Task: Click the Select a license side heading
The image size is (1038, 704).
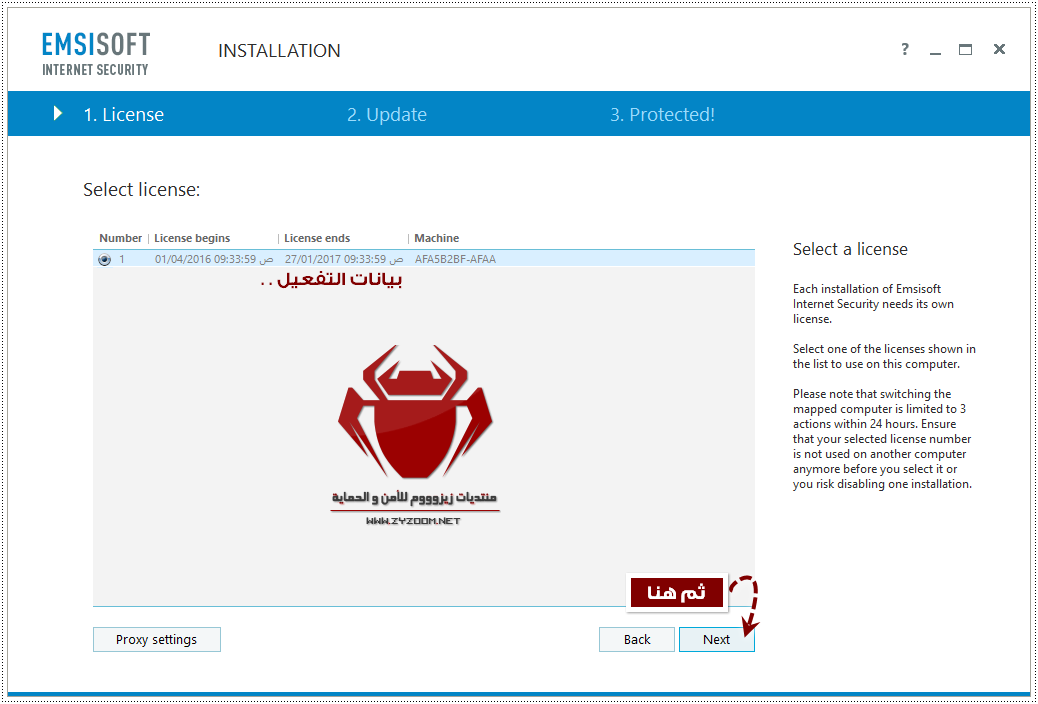Action: click(x=850, y=250)
